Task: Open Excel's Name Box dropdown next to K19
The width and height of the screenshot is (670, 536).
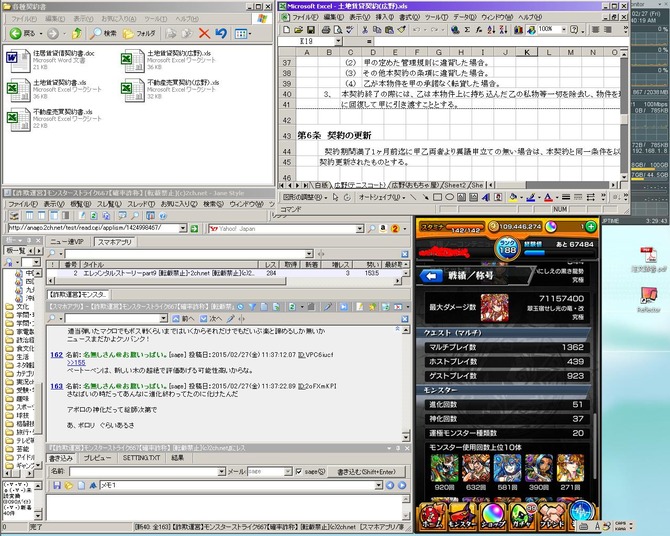Action: point(338,41)
